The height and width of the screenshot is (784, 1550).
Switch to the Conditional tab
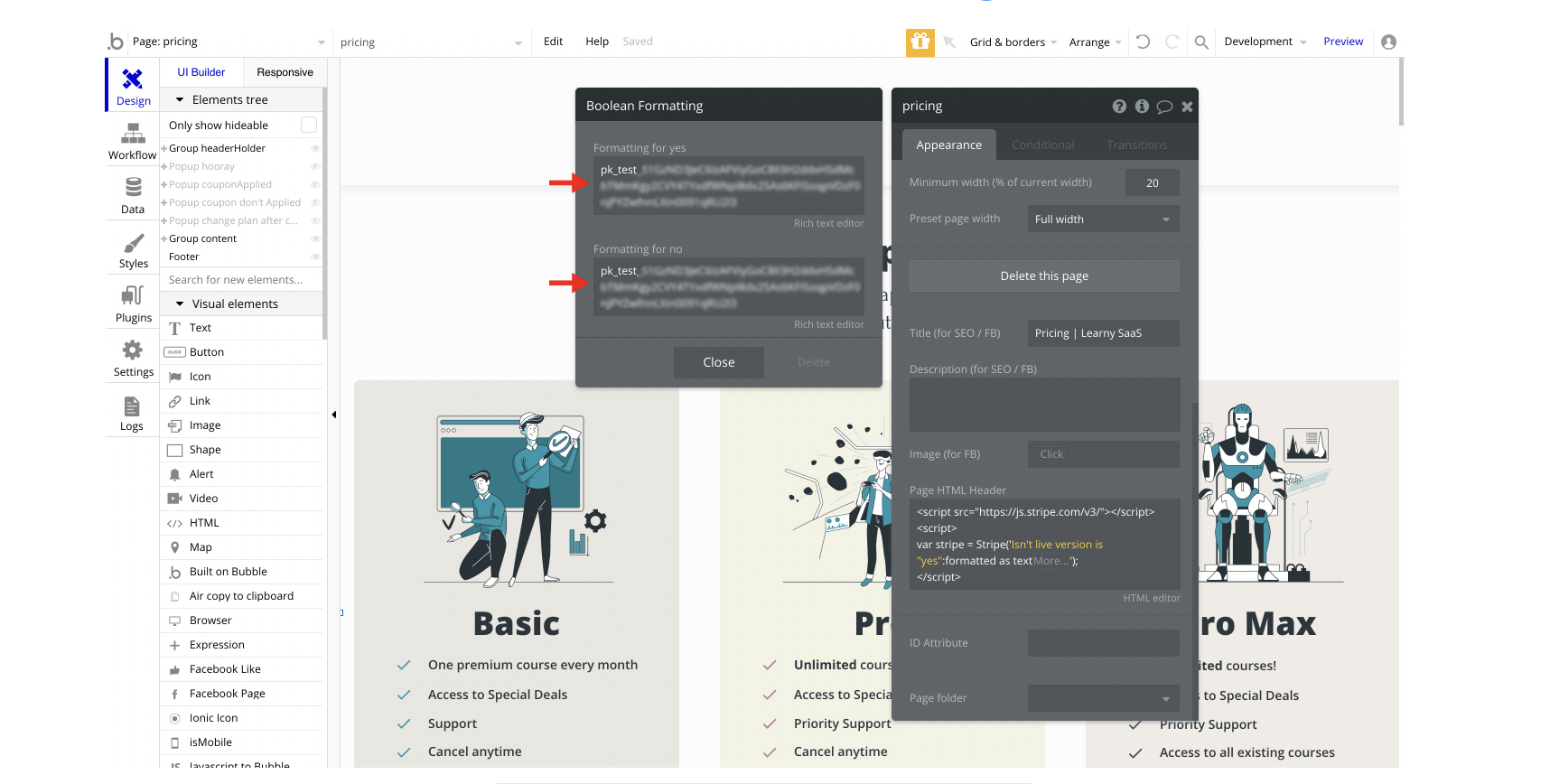(x=1043, y=145)
